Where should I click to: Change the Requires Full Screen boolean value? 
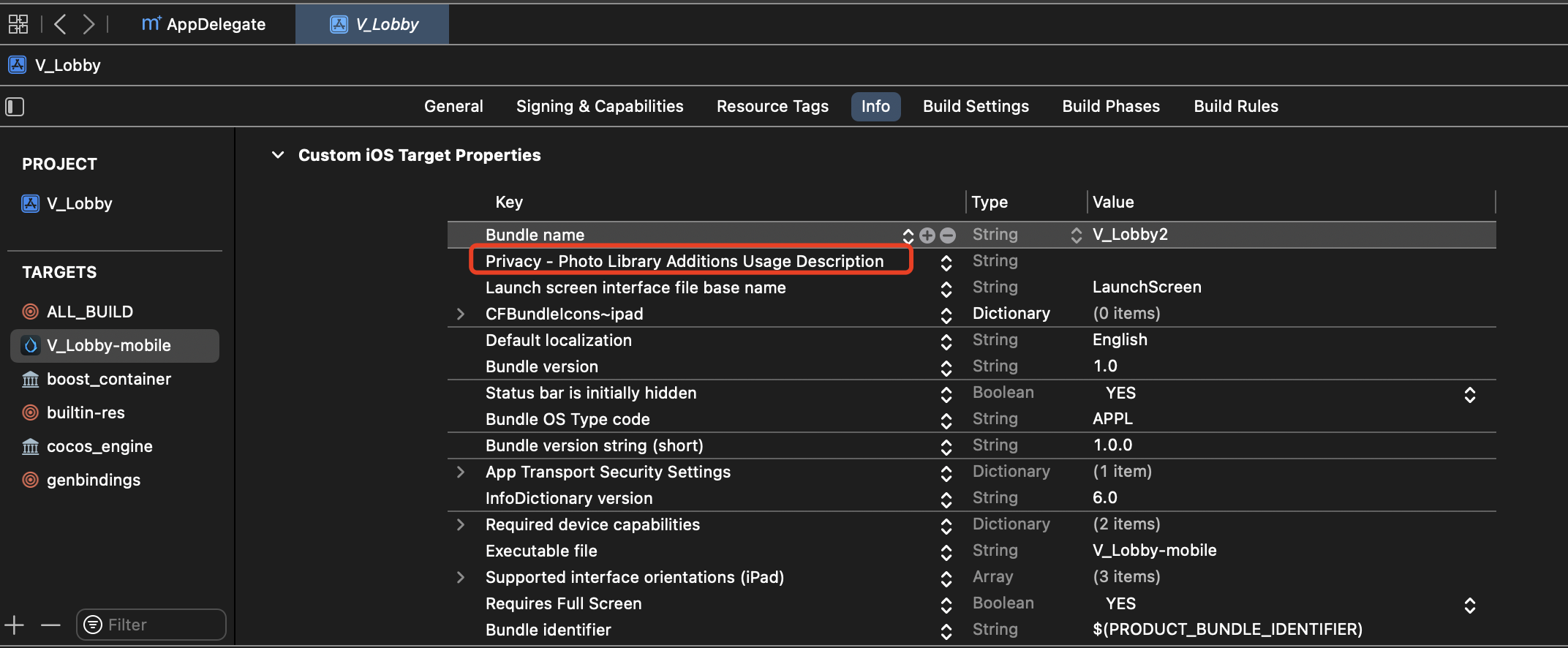[1469, 605]
